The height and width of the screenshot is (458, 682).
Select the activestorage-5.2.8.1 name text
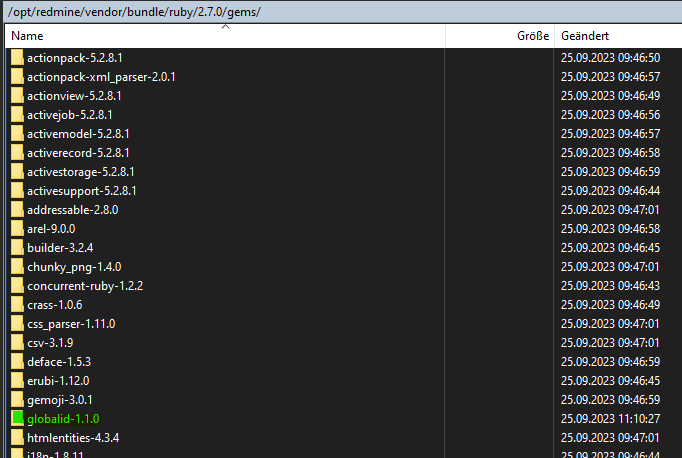(81, 172)
